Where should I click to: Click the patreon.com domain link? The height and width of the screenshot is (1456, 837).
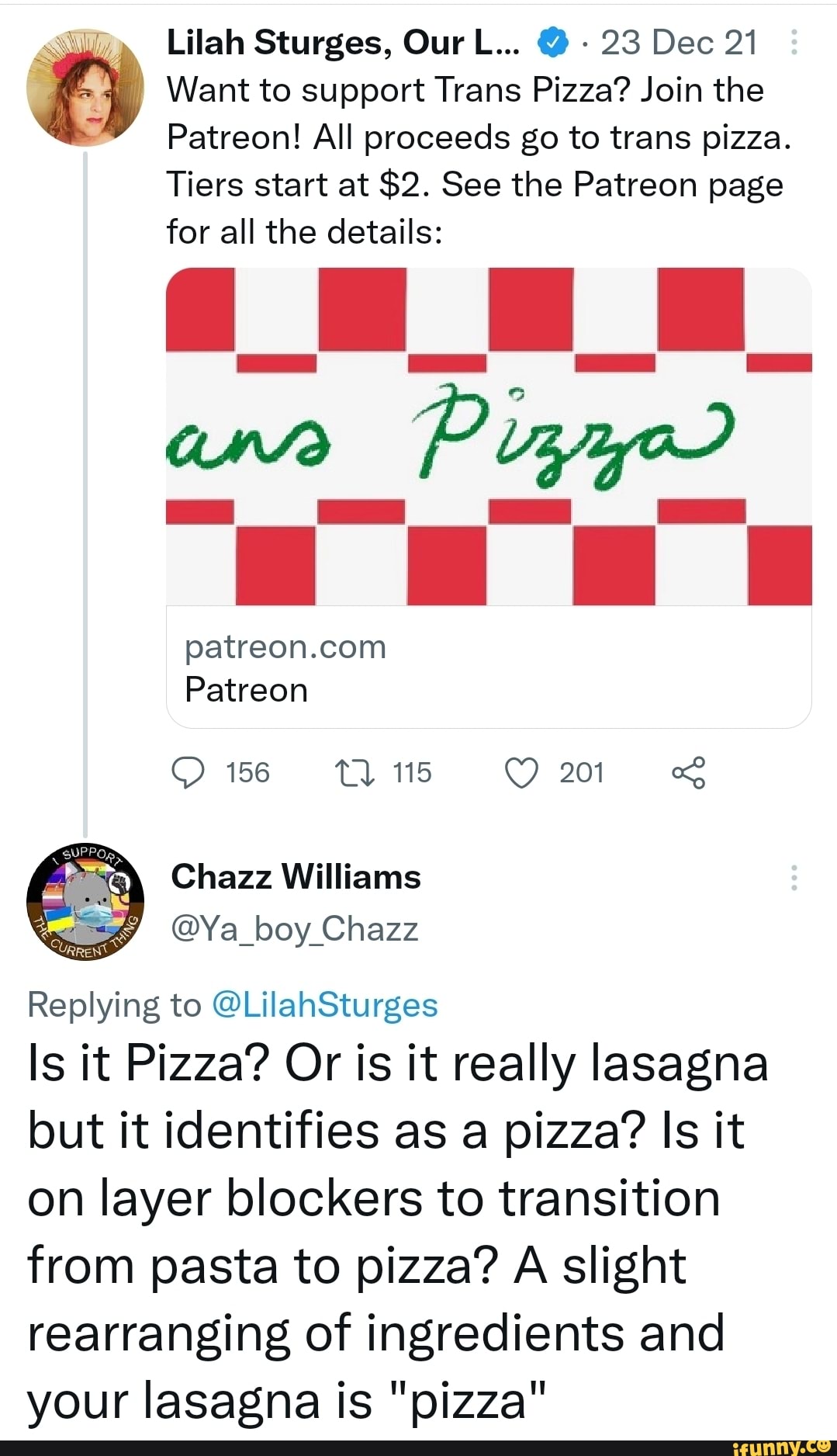[285, 647]
